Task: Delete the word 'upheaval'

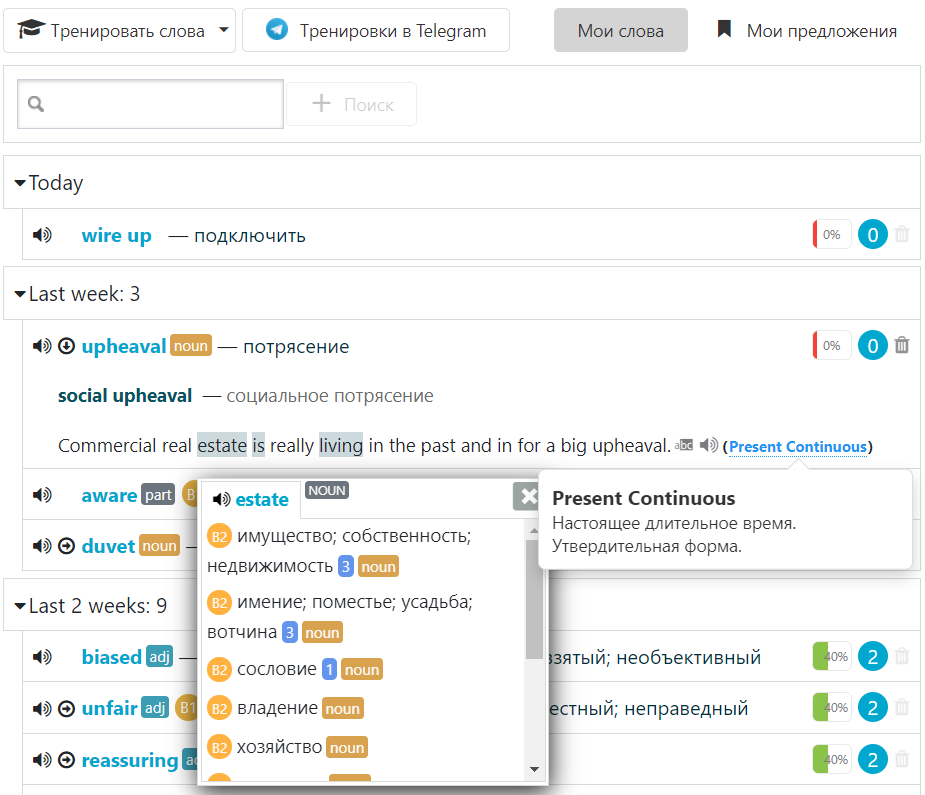Action: pyautogui.click(x=902, y=346)
